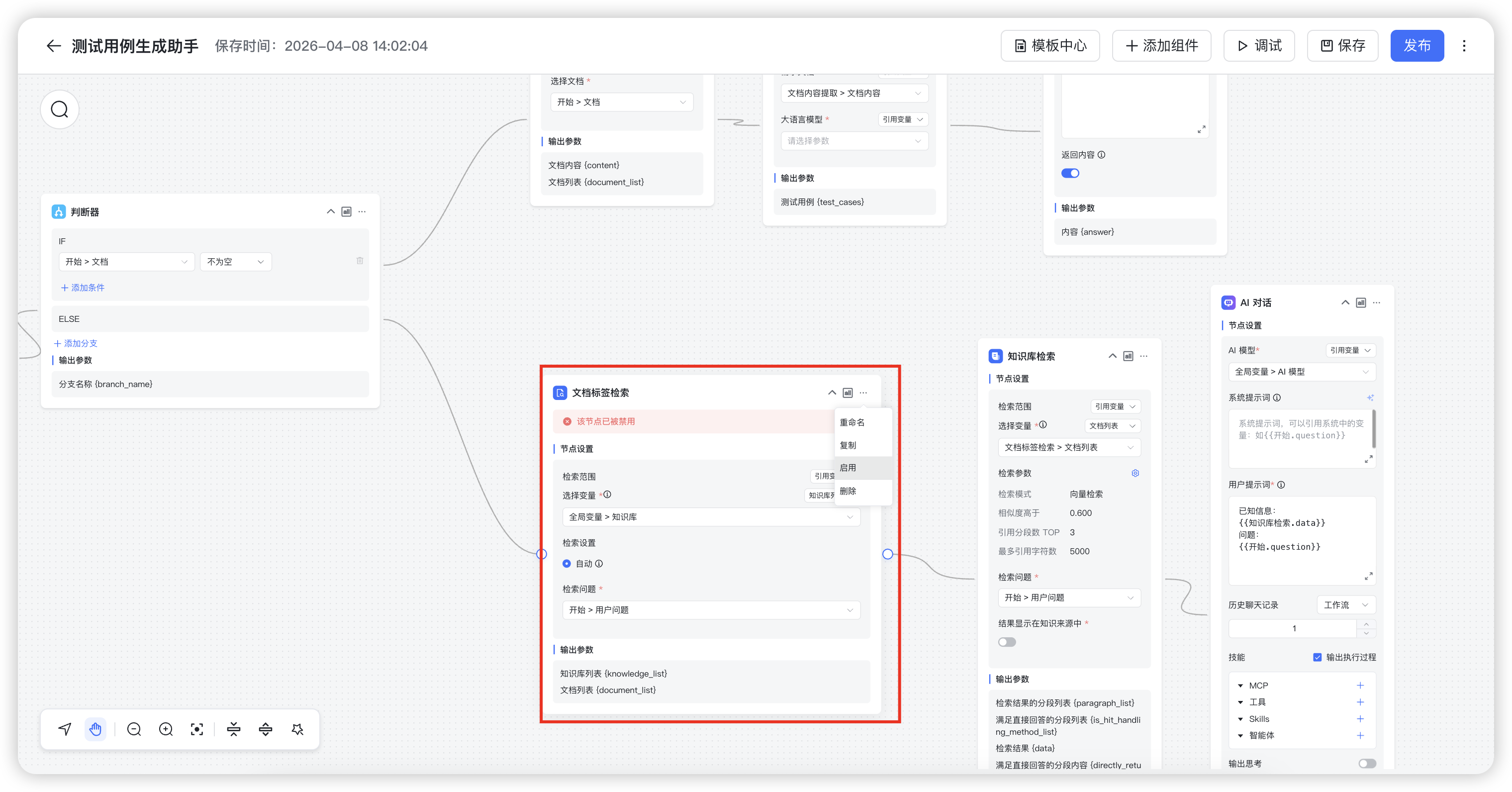Save the workflow with 保存
This screenshot has height=792, width=1512.
point(1342,46)
